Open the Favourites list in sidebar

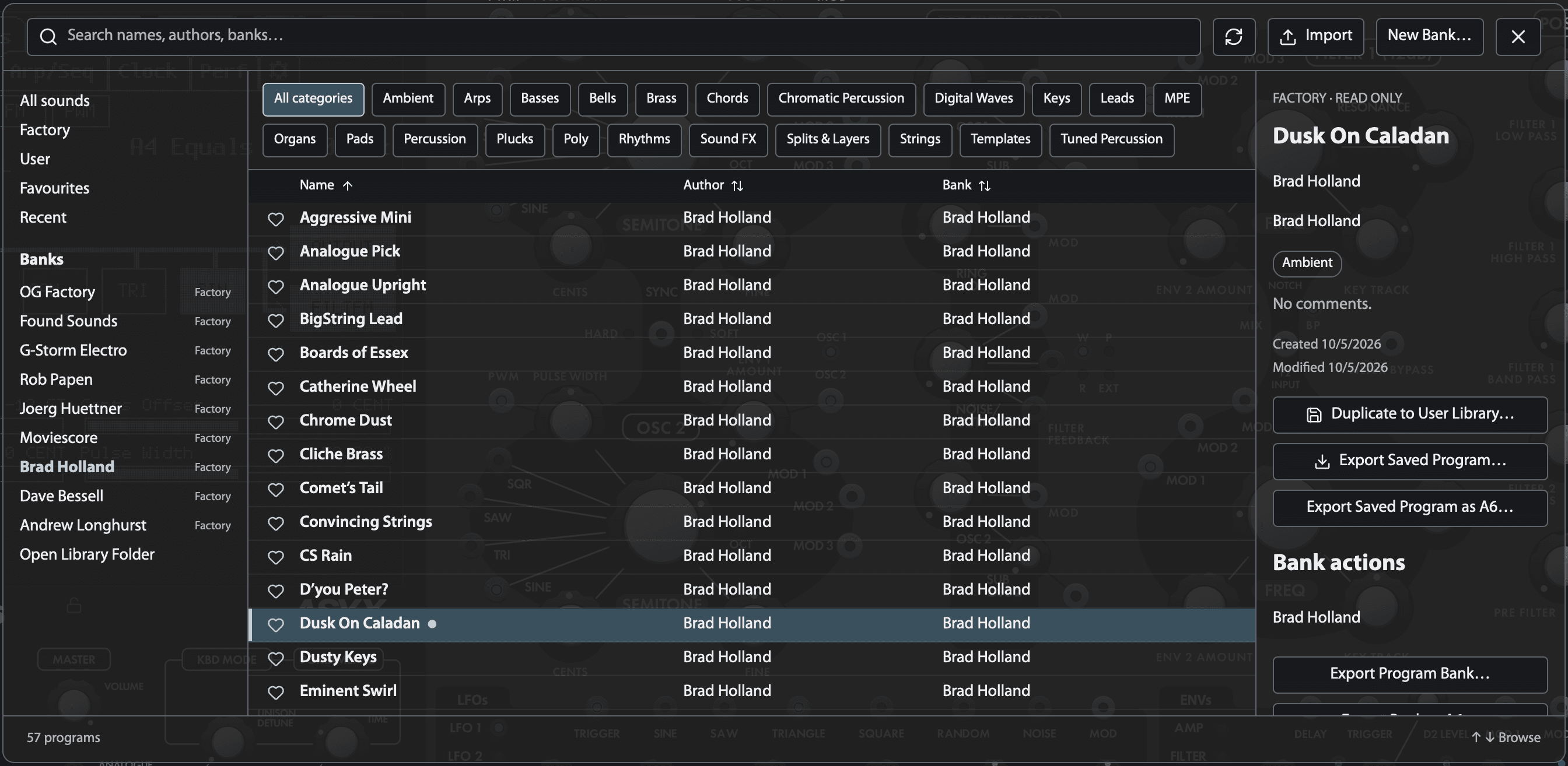54,189
